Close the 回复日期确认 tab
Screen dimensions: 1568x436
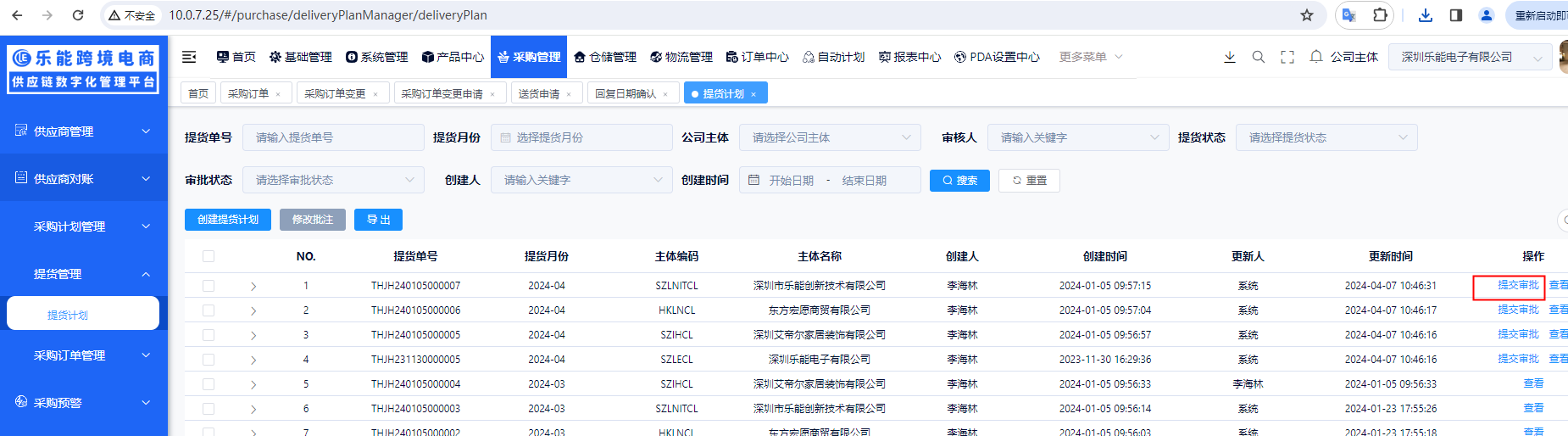tap(665, 94)
